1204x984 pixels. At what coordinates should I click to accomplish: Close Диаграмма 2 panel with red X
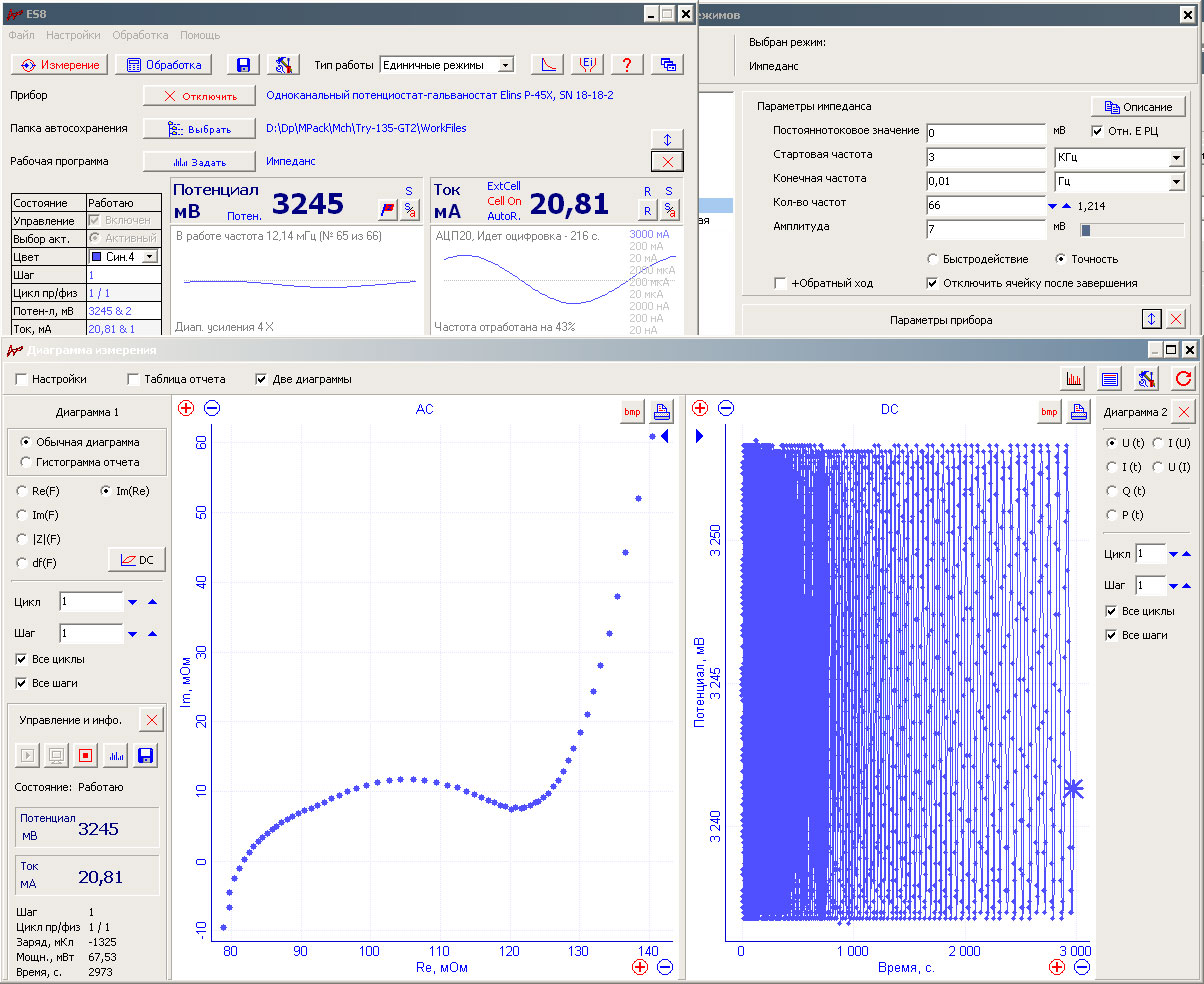1184,411
